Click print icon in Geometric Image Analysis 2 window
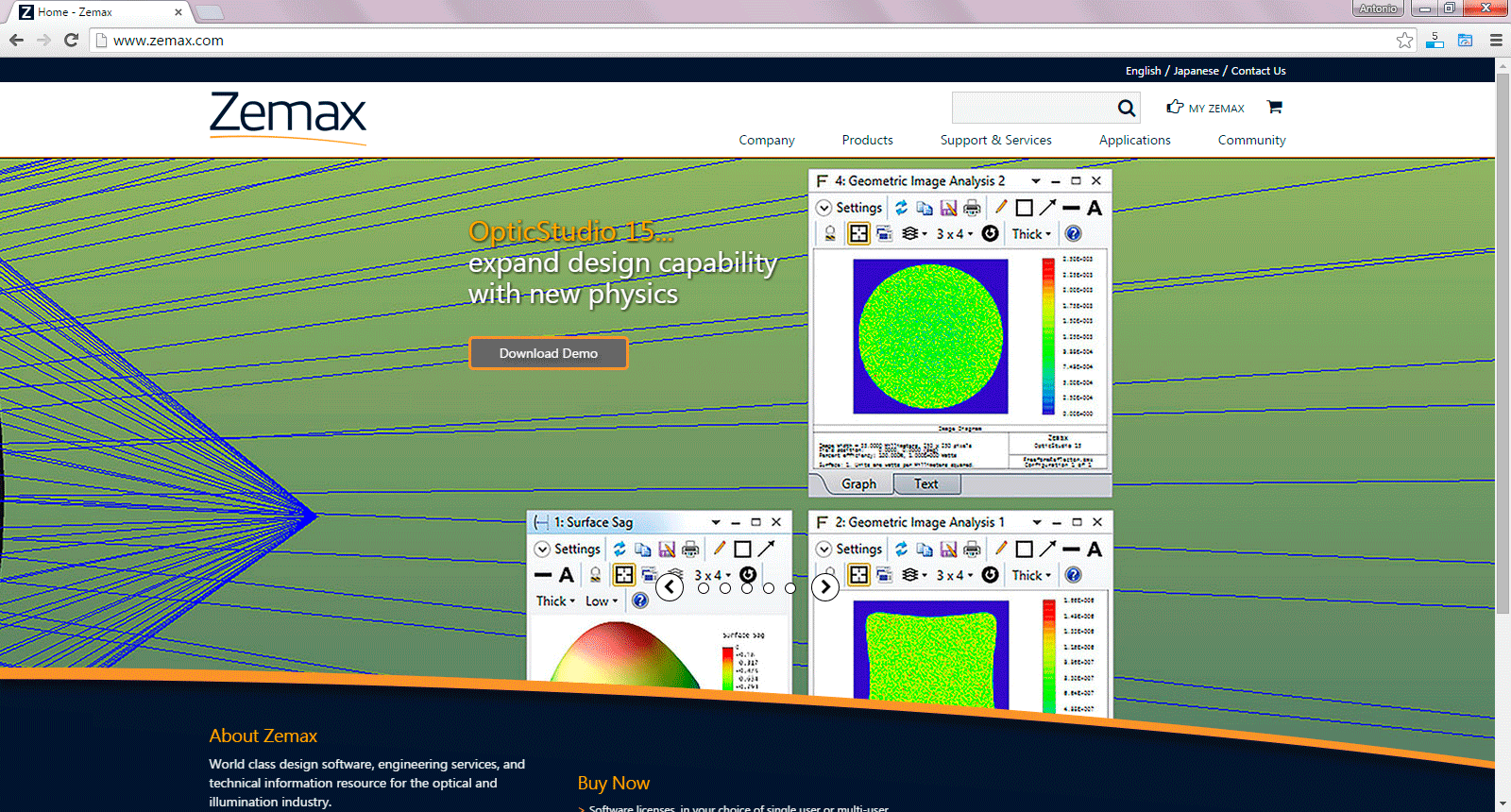Viewport: 1511px width, 812px height. 972,208
